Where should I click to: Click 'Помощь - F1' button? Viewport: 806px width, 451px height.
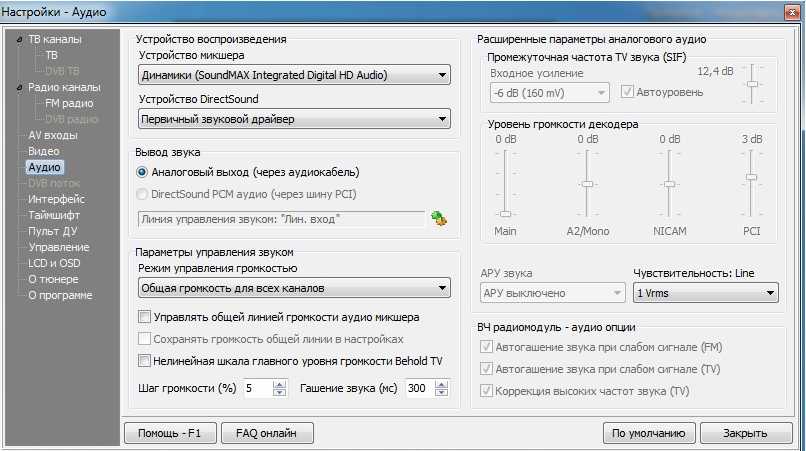pos(168,433)
